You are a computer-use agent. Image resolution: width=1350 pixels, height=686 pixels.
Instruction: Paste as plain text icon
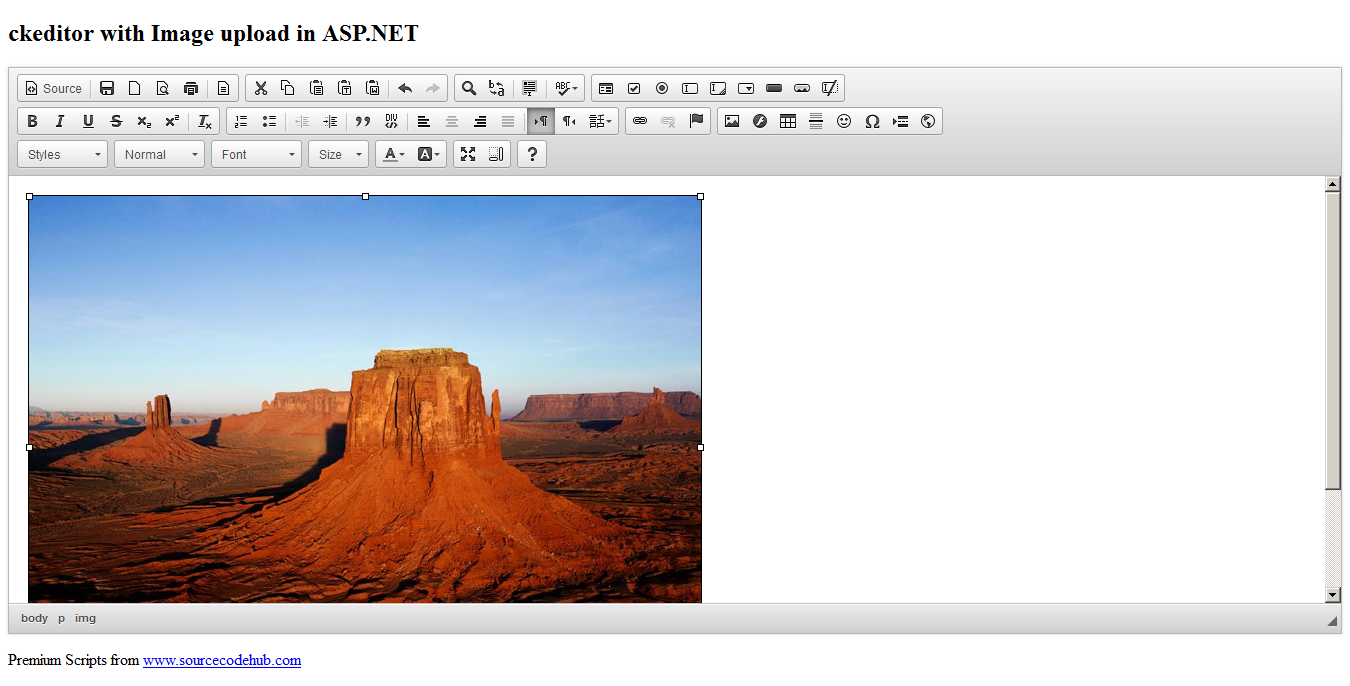click(344, 88)
